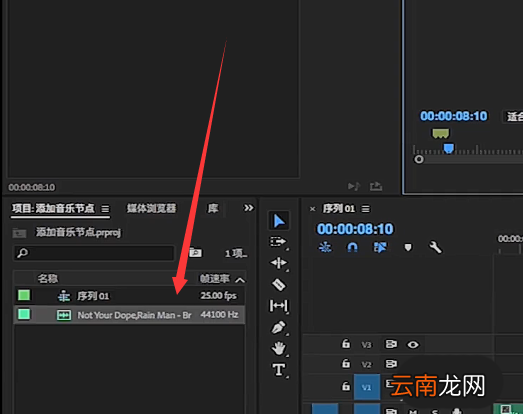
Task: Select the Slip tool
Action: (x=279, y=306)
